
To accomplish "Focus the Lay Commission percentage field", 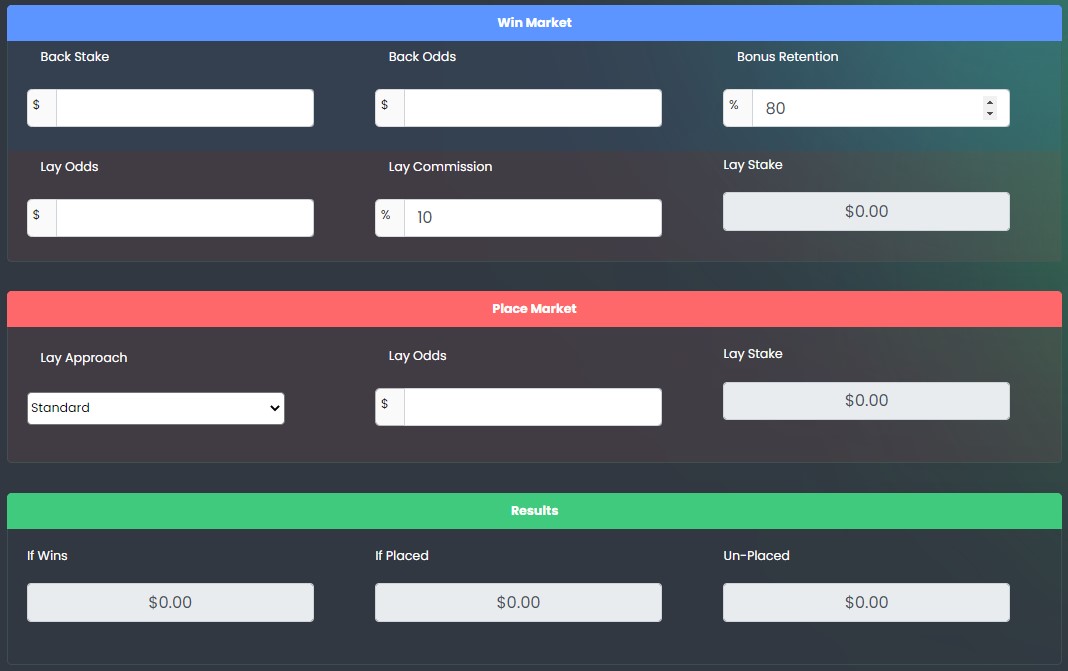I will (x=533, y=218).
